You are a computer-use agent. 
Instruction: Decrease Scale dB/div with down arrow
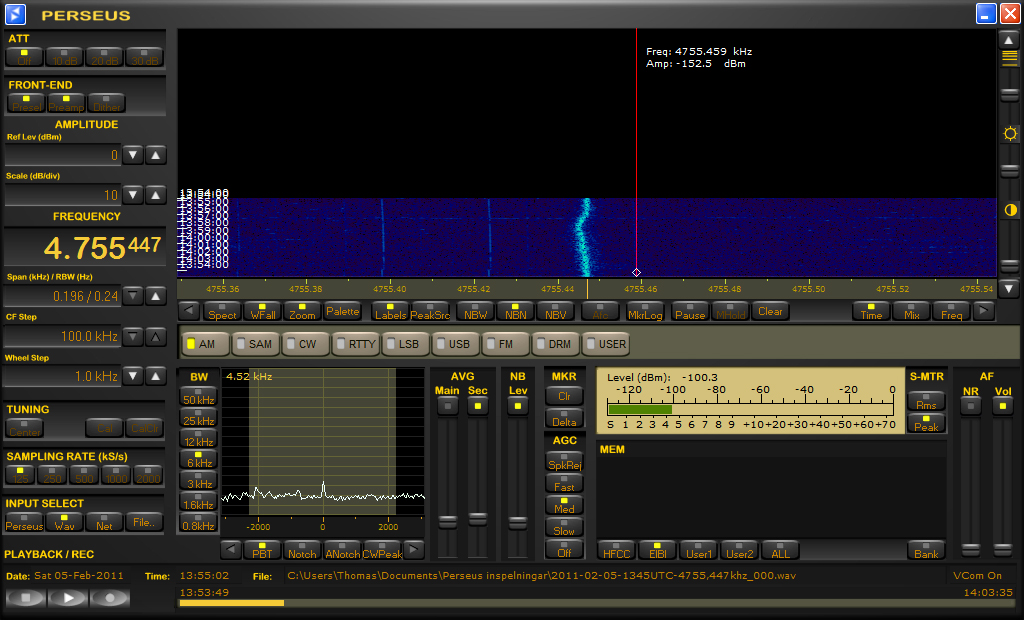tap(133, 195)
